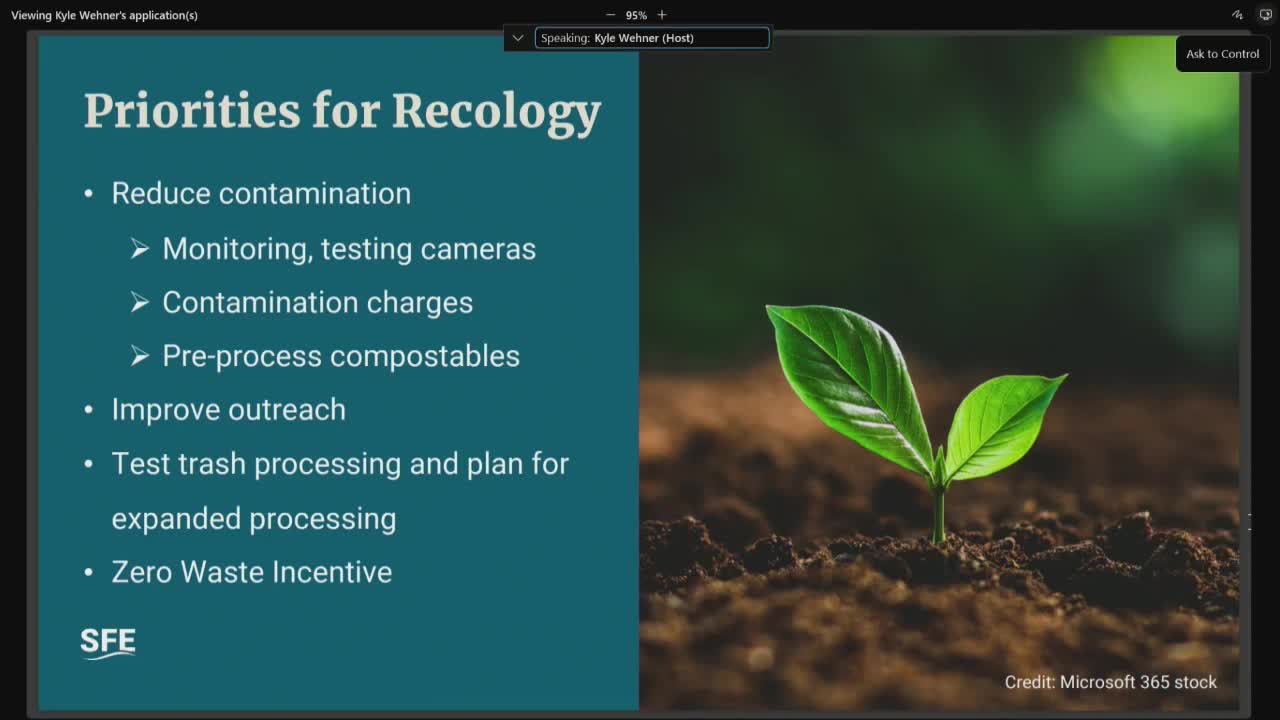Click the Improve outreach bullet
Image resolution: width=1280 pixels, height=720 pixels.
[x=228, y=410]
